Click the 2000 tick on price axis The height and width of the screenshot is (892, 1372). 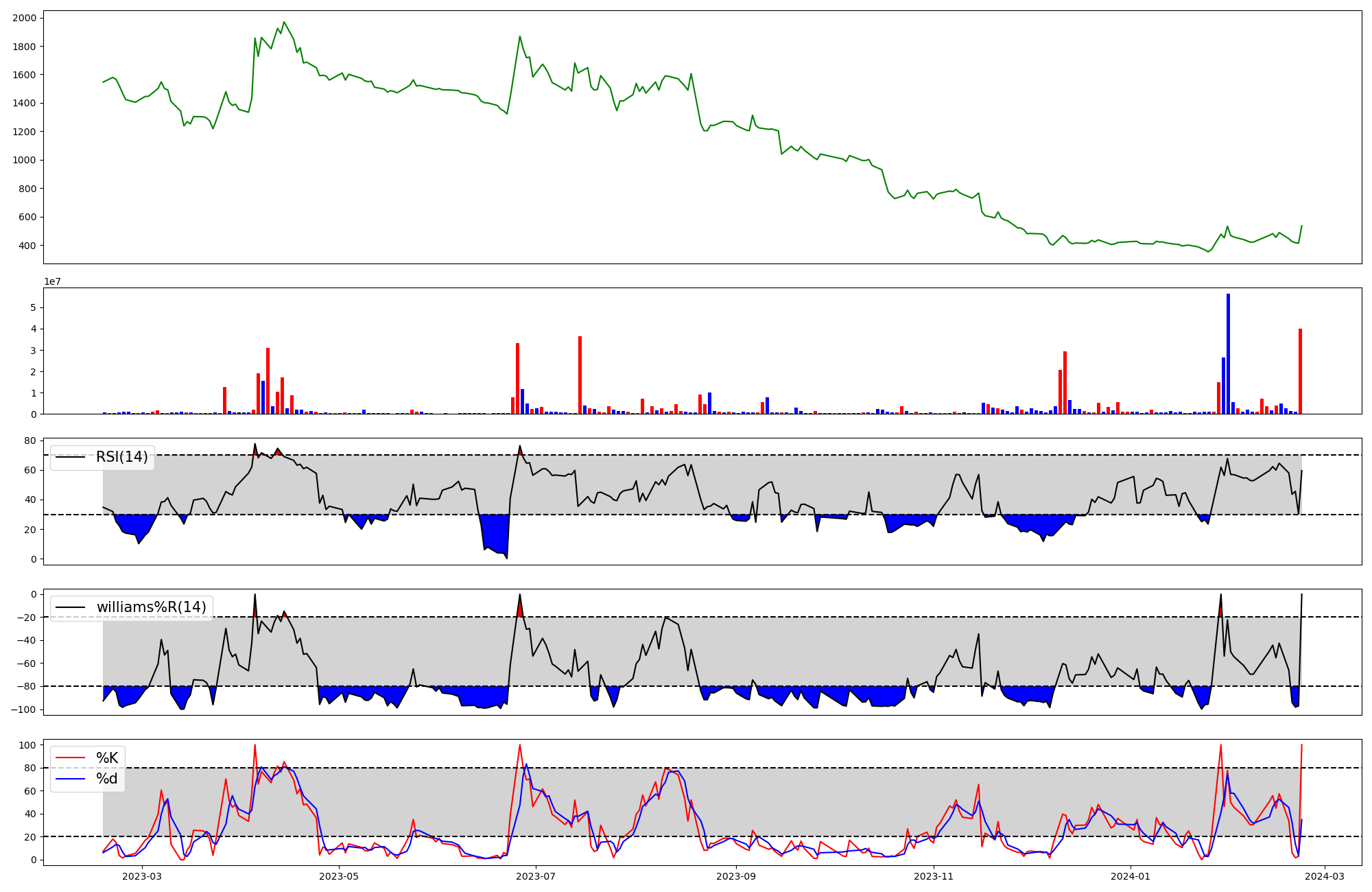click(x=25, y=18)
